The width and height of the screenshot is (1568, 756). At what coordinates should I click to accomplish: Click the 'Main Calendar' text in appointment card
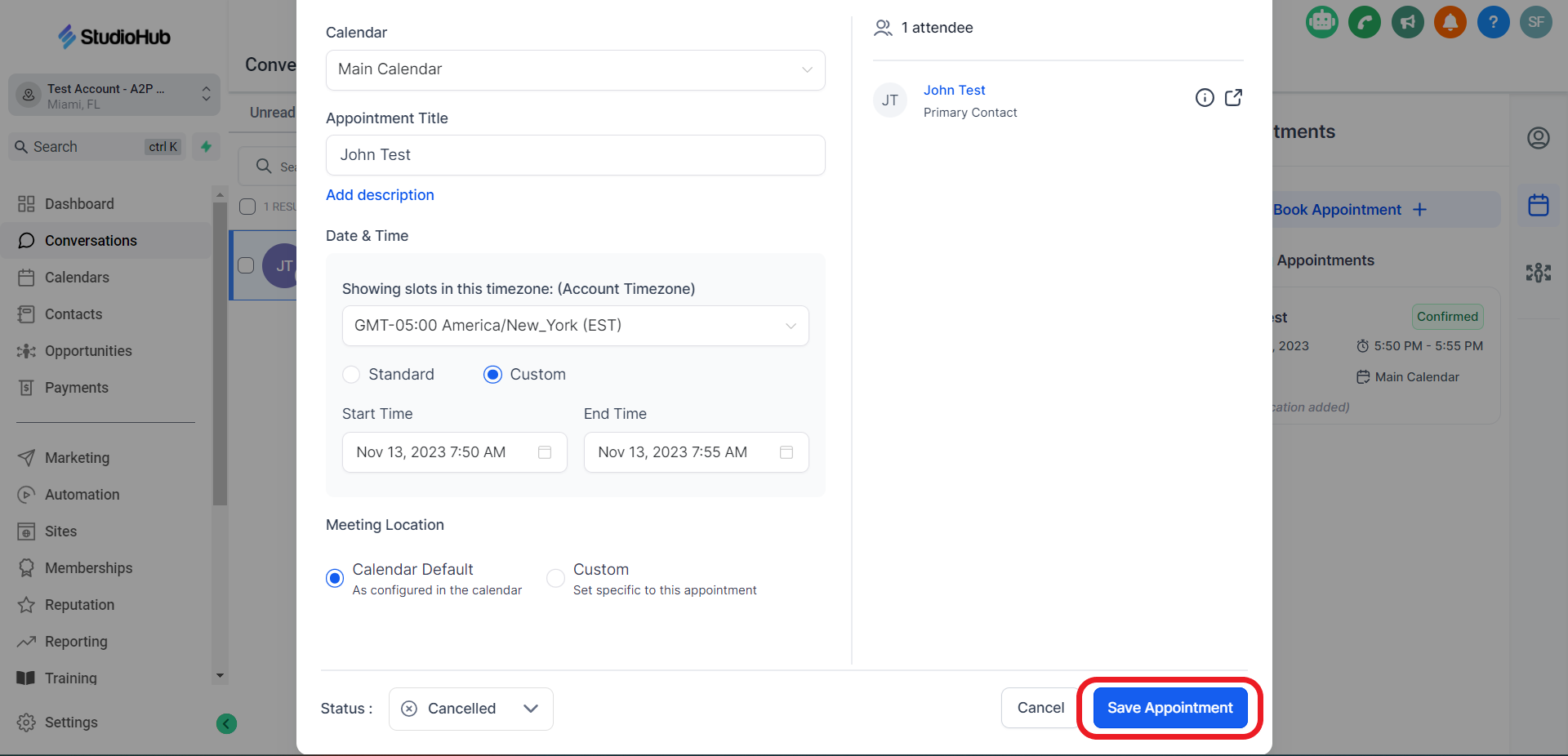(x=1417, y=377)
